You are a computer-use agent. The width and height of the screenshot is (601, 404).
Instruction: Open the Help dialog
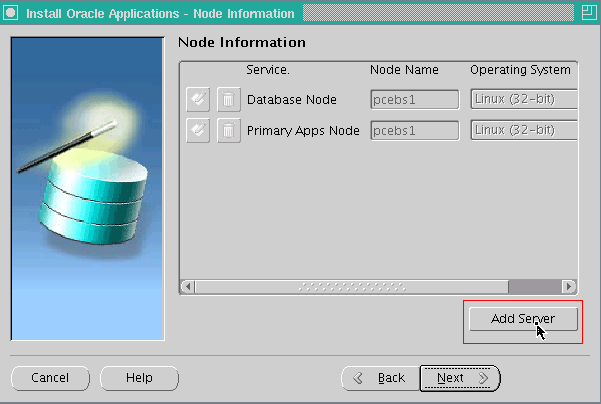click(139, 378)
